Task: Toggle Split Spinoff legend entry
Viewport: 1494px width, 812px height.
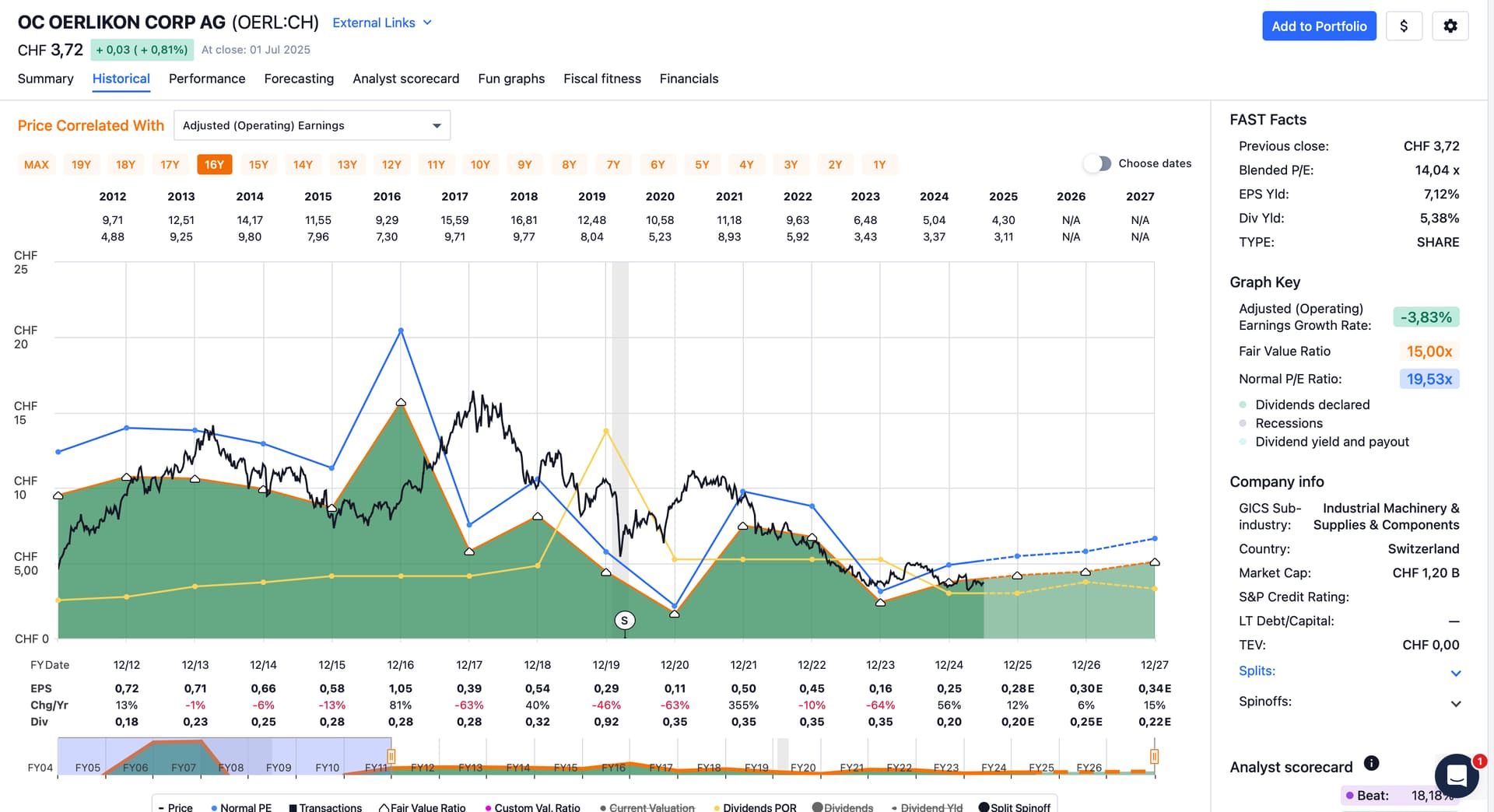Action: click(x=1015, y=807)
